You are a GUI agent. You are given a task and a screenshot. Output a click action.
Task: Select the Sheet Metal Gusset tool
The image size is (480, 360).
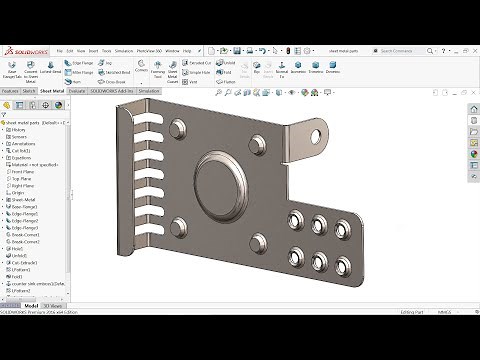[x=172, y=72]
